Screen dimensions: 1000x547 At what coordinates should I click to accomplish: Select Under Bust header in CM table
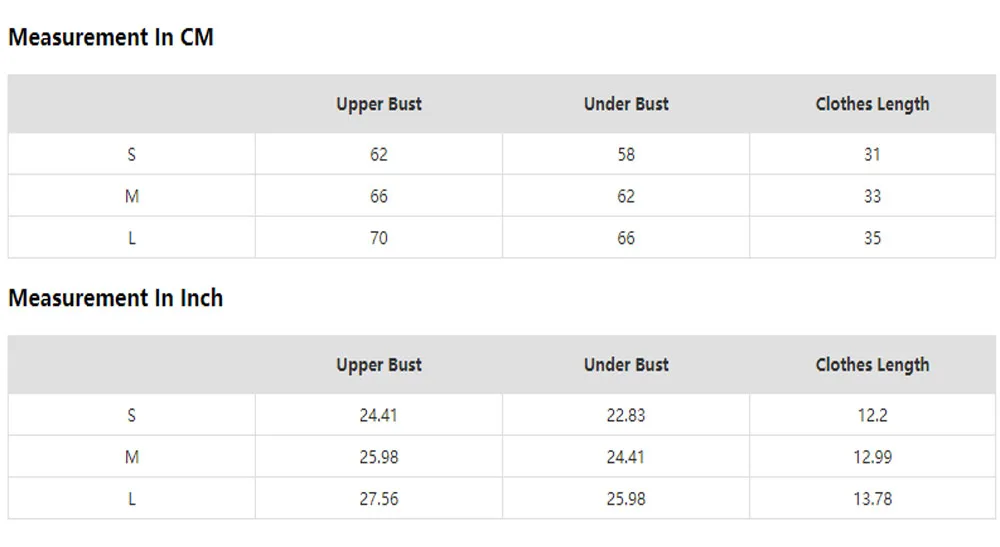[x=626, y=104]
